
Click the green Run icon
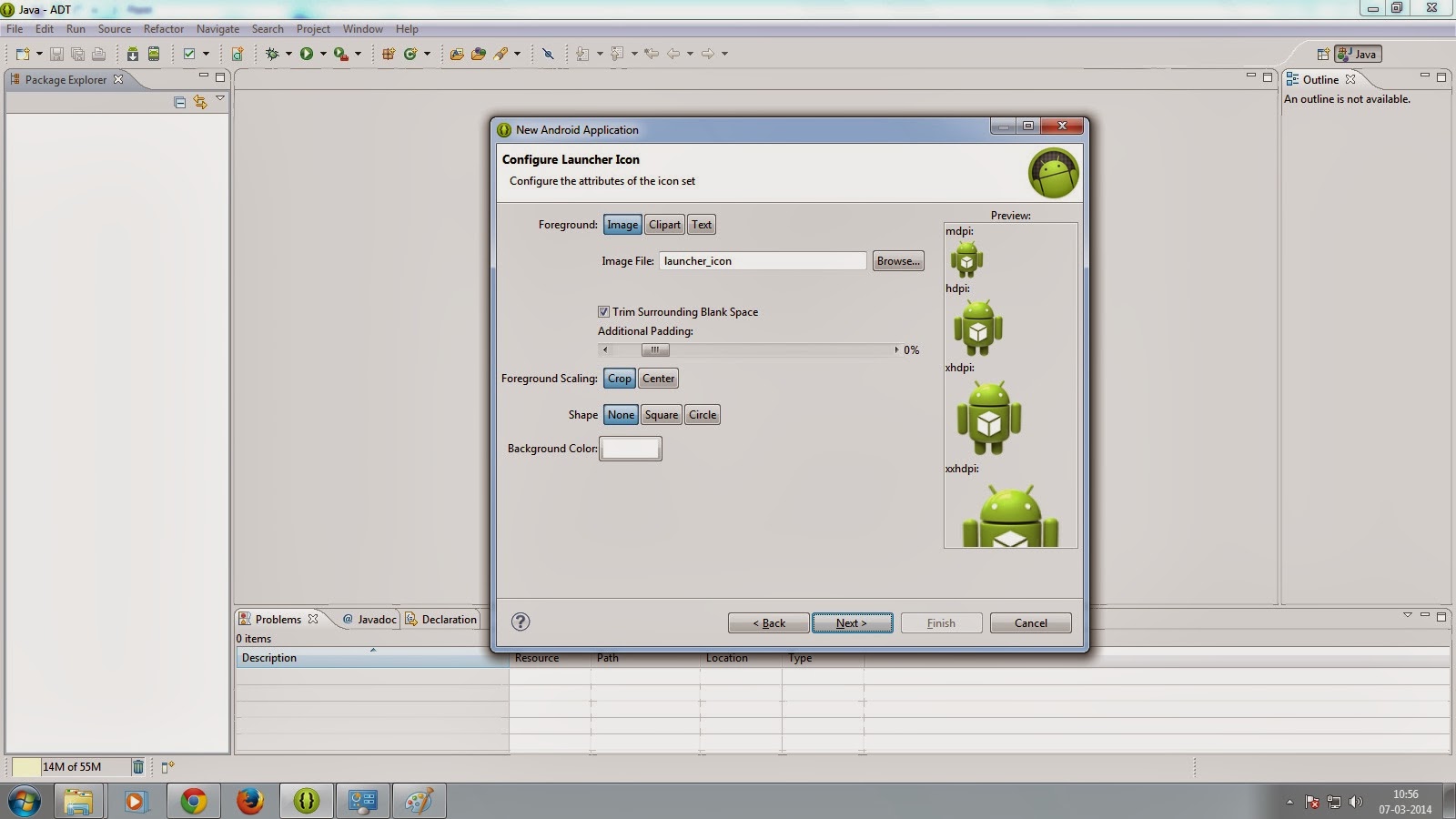tap(307, 54)
